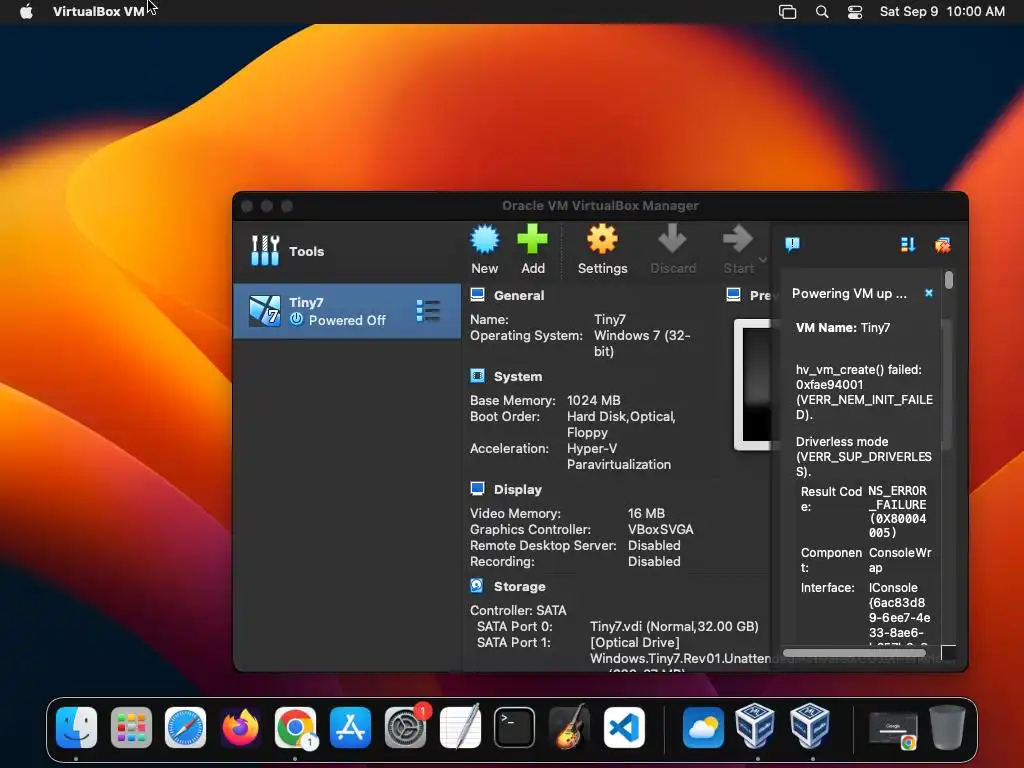Click the General section monitor icon

point(477,295)
